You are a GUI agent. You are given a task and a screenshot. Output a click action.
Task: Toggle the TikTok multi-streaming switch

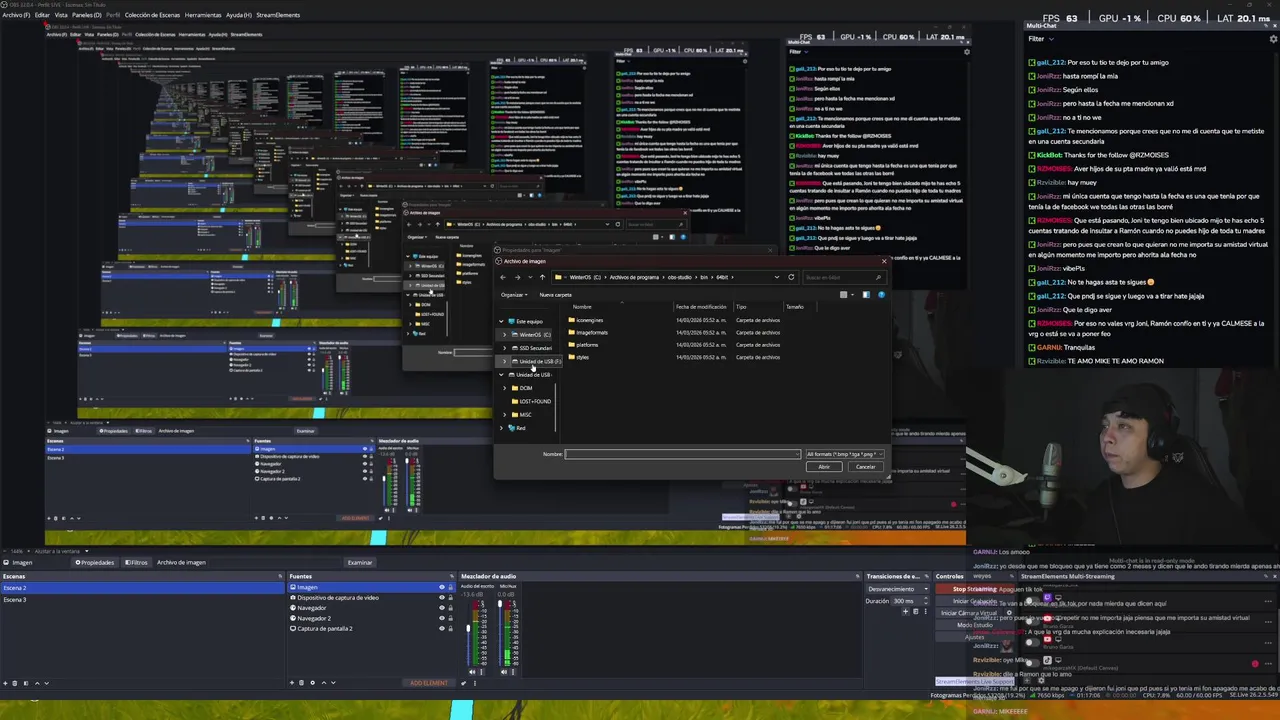coord(1032,663)
